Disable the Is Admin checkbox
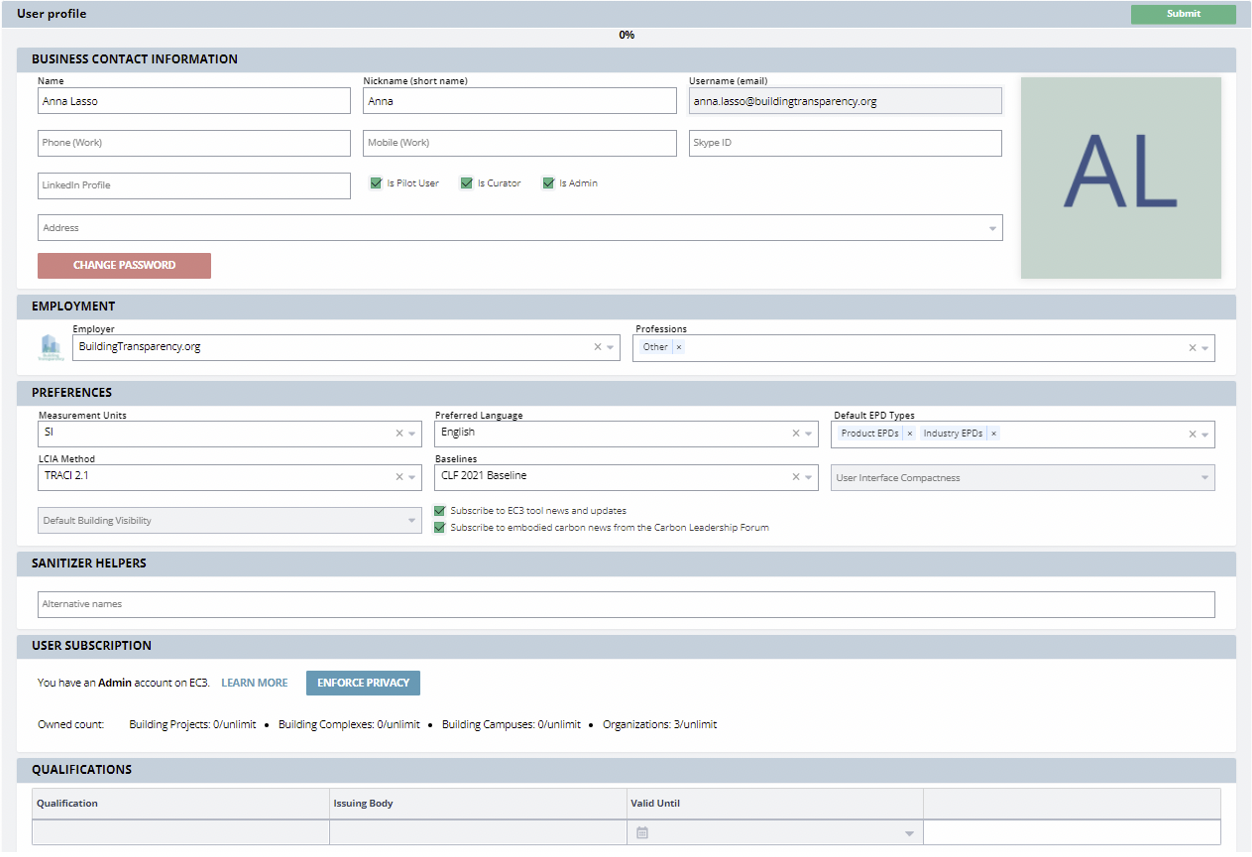The height and width of the screenshot is (857, 1252). (x=548, y=184)
